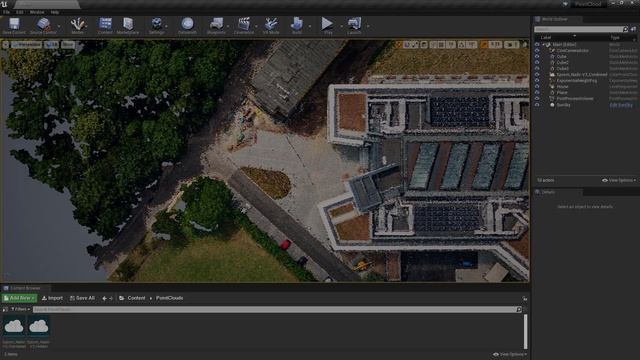Hide the Main (Editor) world row
The image size is (640, 360).
click(x=537, y=44)
